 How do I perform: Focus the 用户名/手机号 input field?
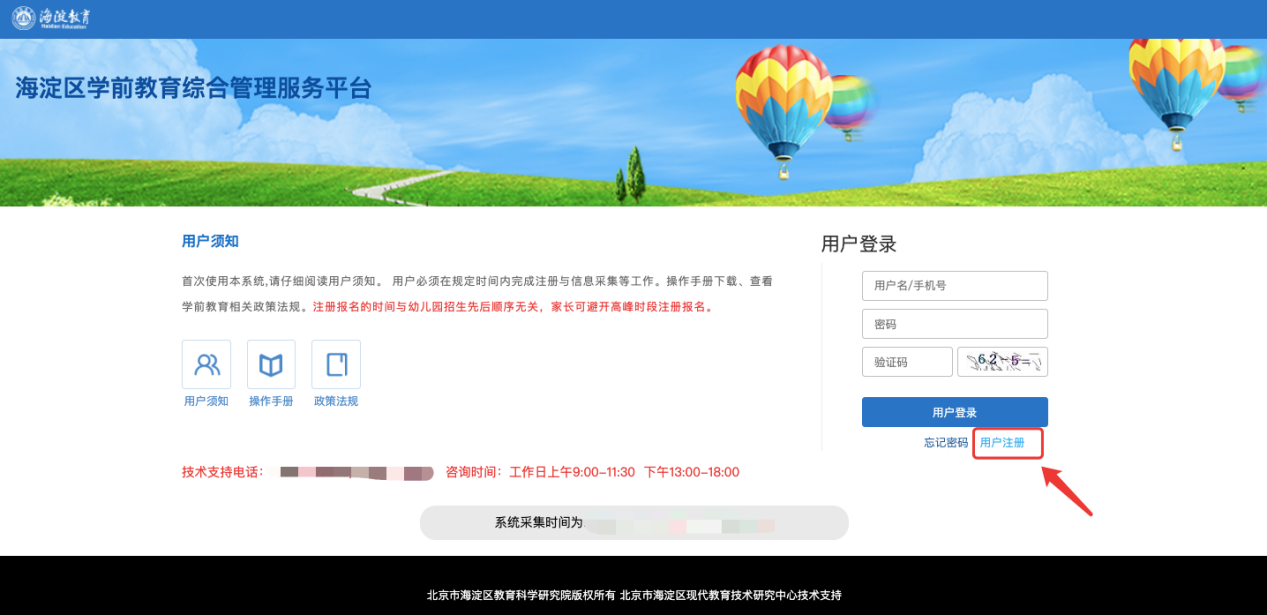tap(954, 285)
